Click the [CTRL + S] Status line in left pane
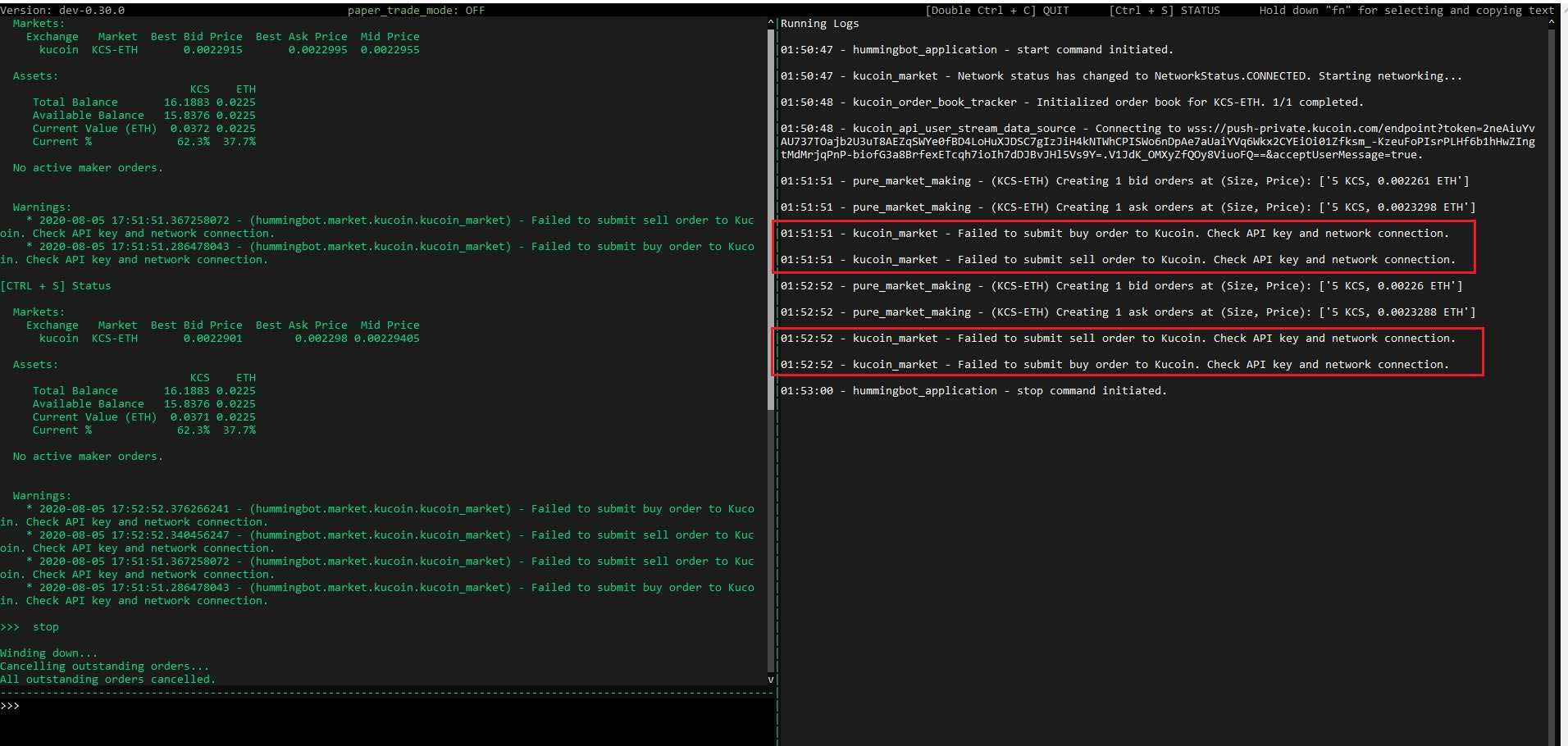 [x=55, y=286]
